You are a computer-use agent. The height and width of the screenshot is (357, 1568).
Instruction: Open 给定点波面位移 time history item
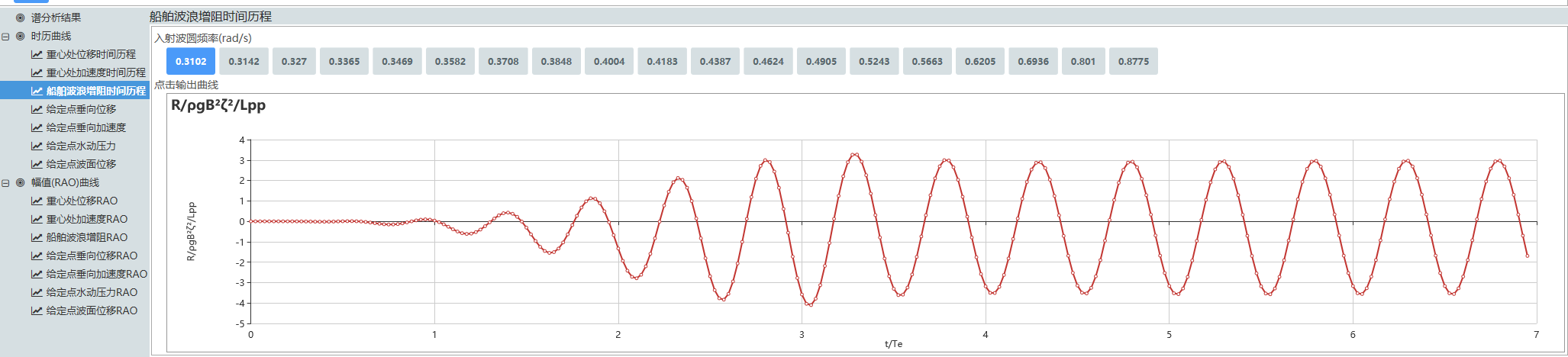coord(81,164)
